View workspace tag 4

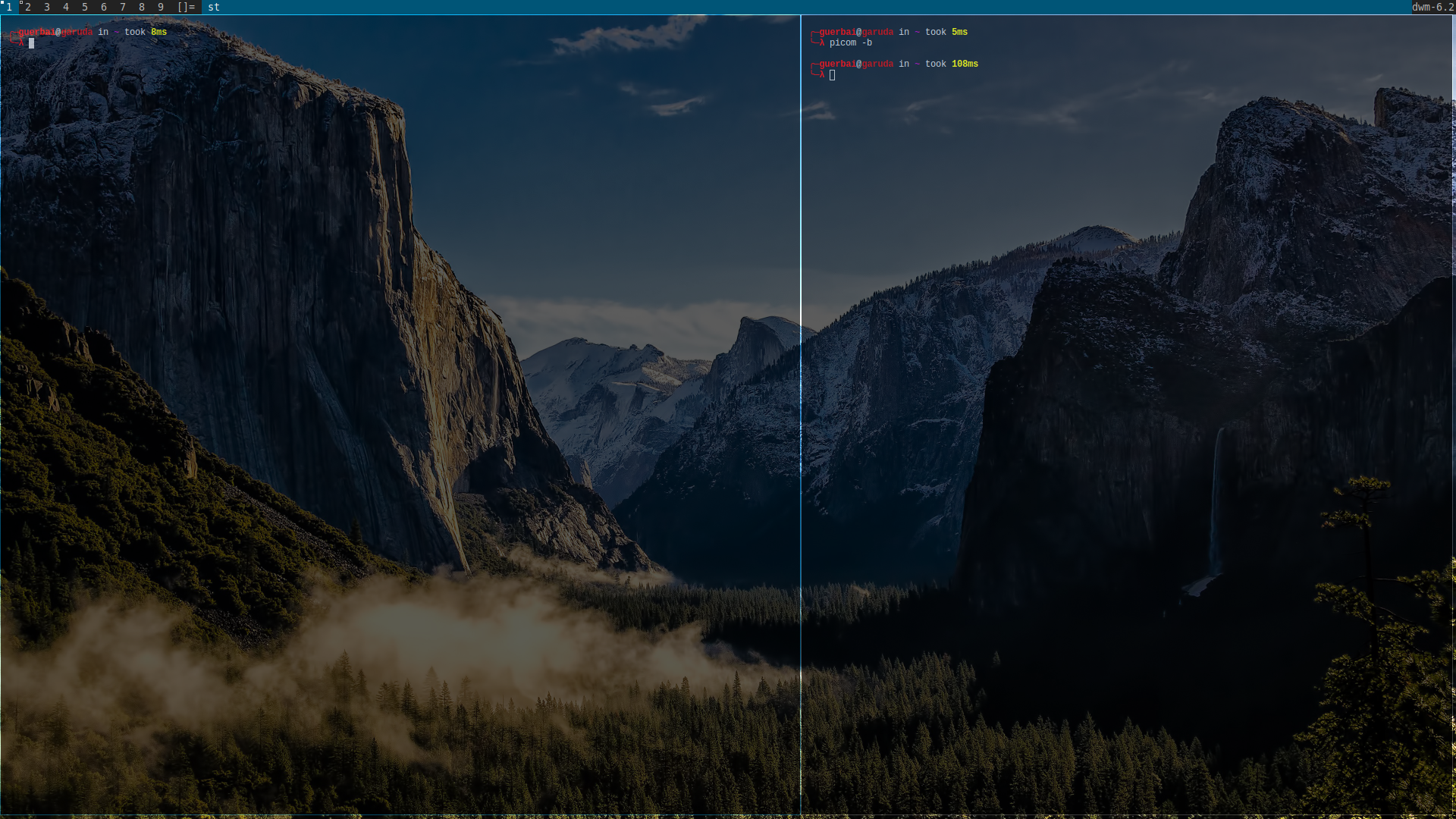(66, 7)
